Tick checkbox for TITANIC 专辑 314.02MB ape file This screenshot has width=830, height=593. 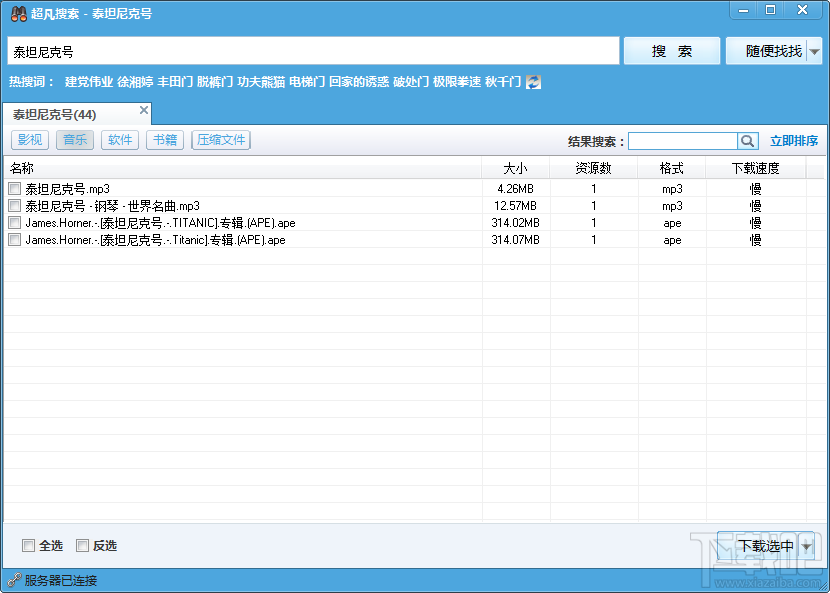point(15,222)
